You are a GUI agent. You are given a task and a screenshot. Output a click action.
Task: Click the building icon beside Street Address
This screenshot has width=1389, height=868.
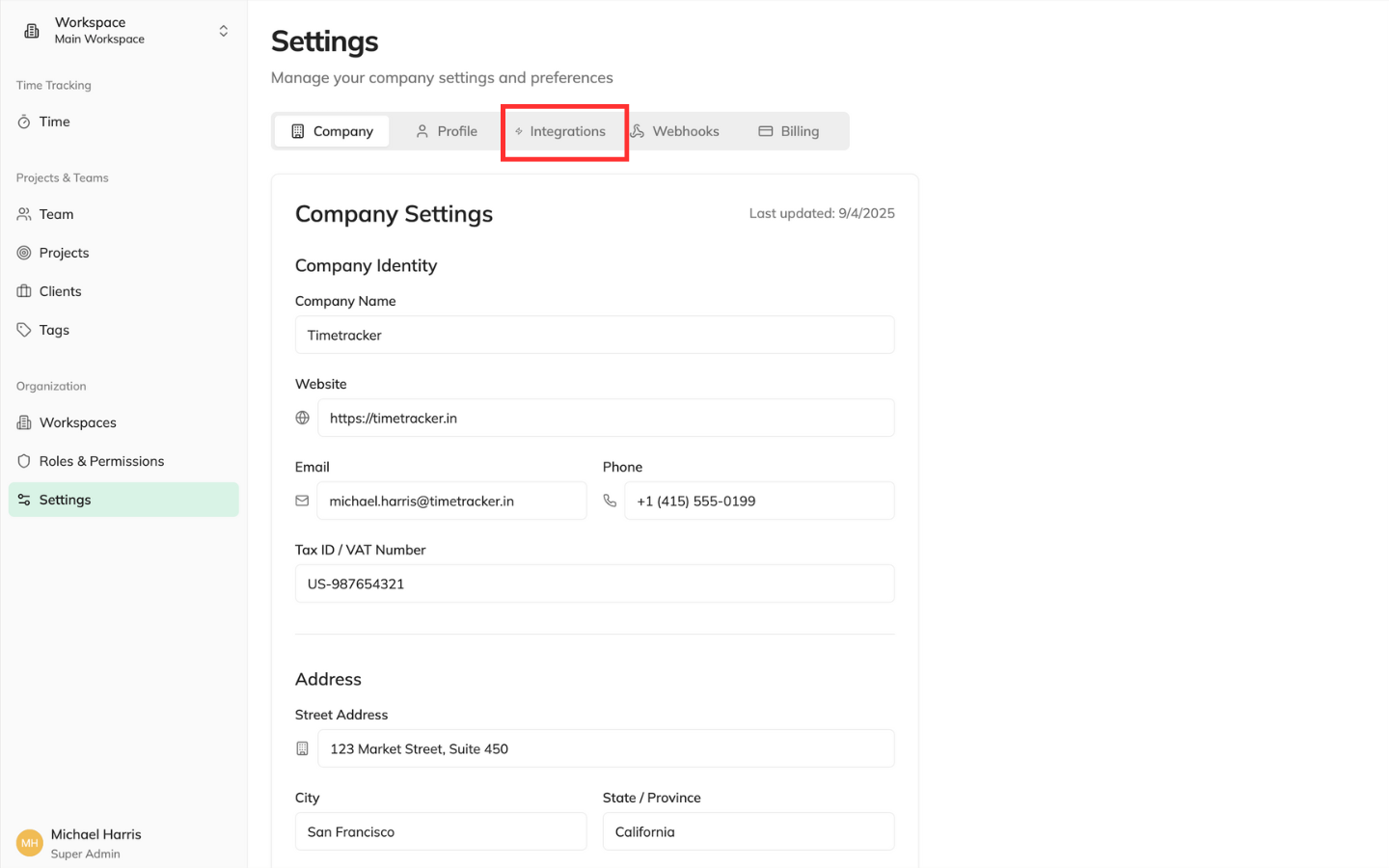click(x=302, y=747)
